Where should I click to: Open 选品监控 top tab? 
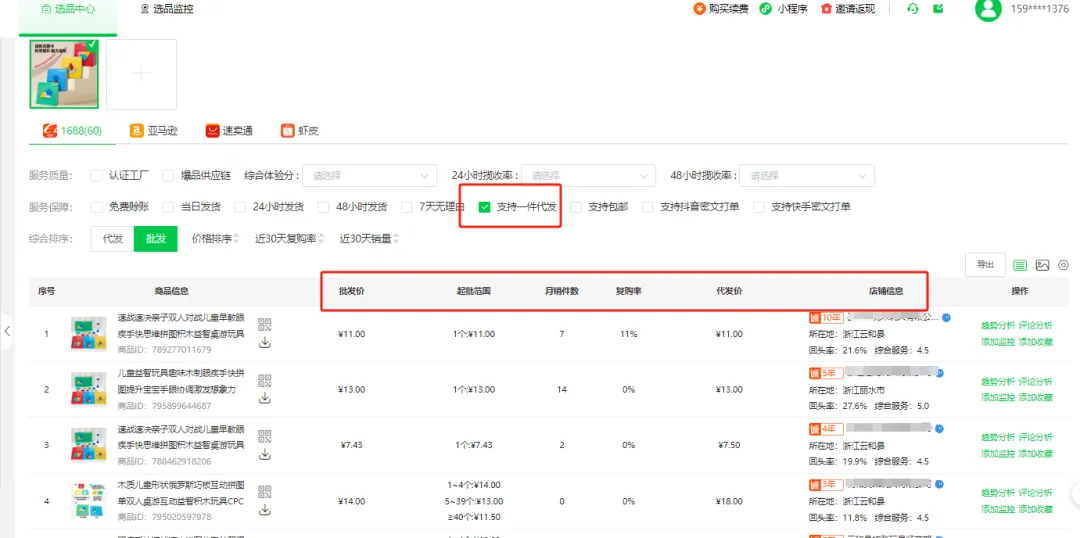pos(167,9)
